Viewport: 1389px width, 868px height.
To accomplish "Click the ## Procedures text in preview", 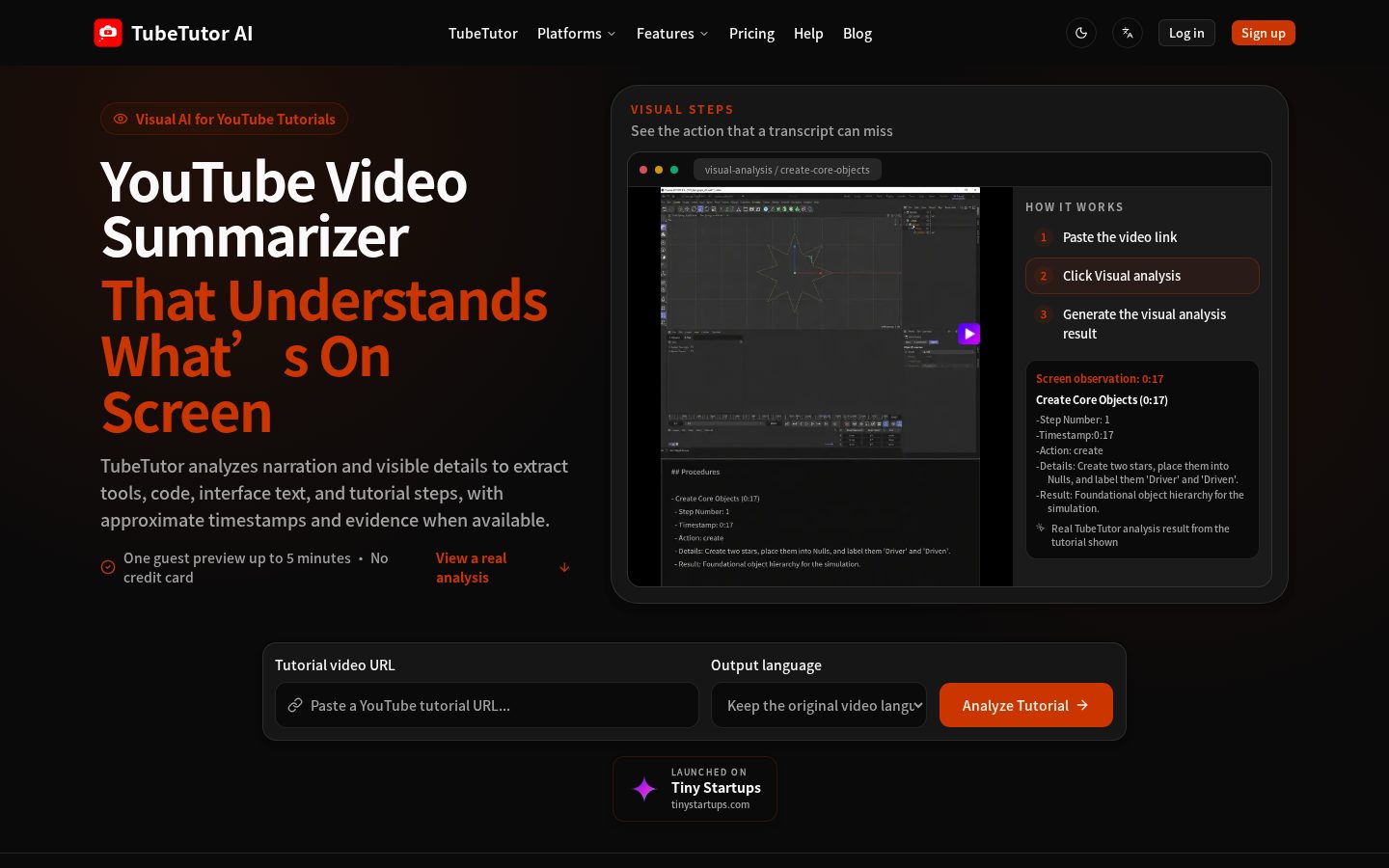I will tap(695, 472).
